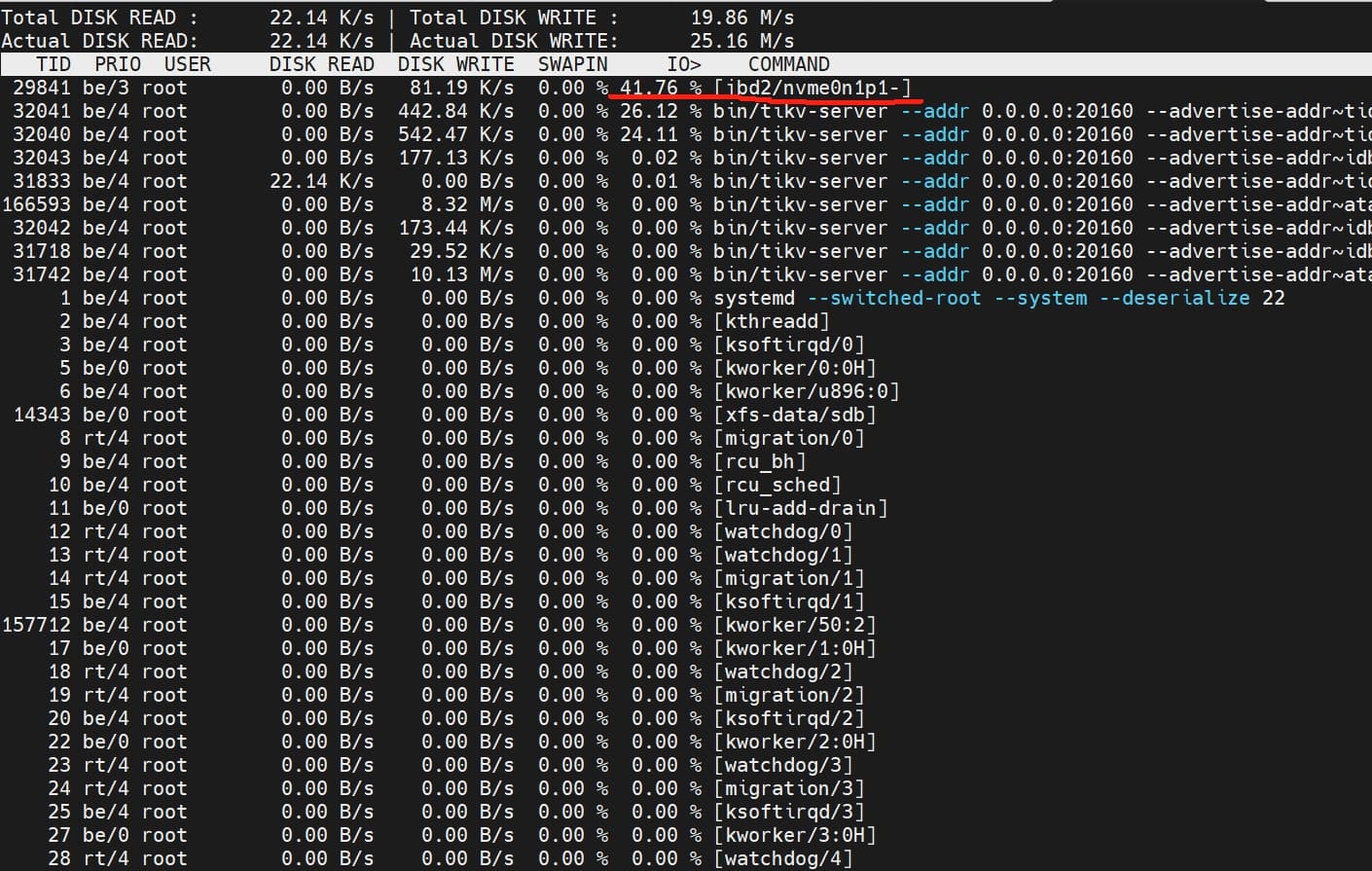Click the IO> sort column header
Screen dimensions: 1372x871
[684, 64]
